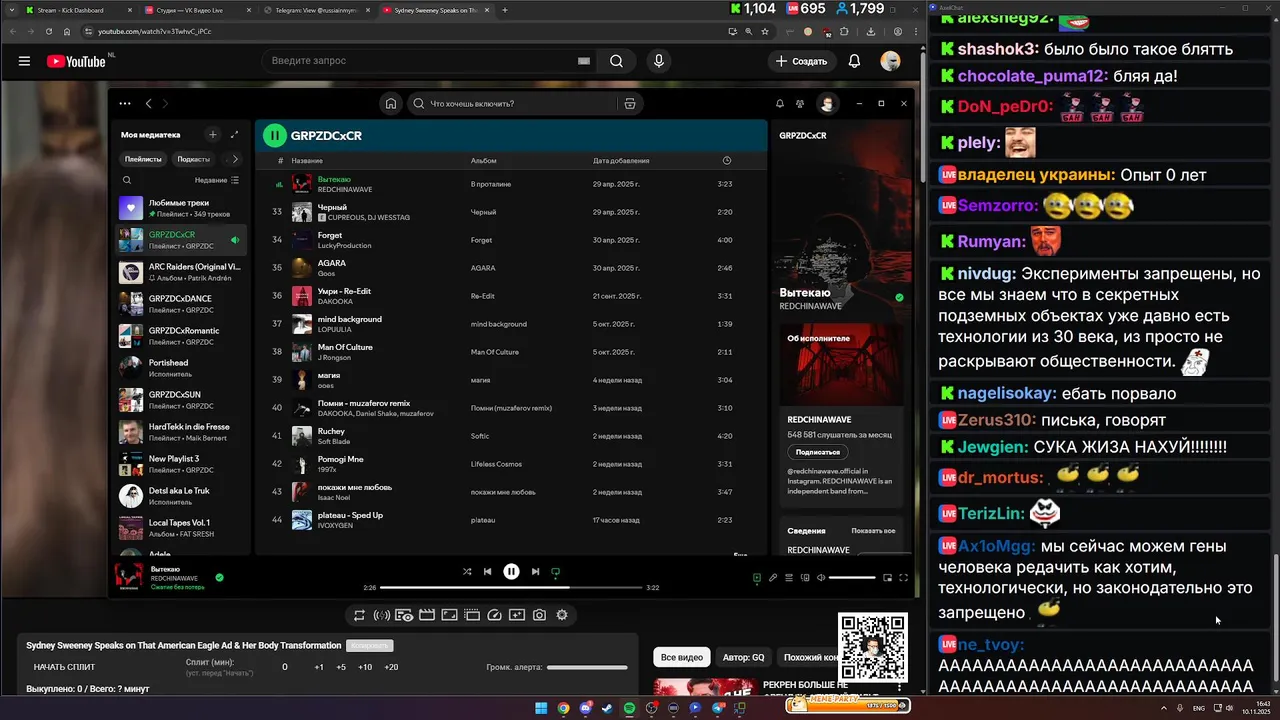1280x720 pixels.
Task: Click the Название column header
Action: point(307,160)
